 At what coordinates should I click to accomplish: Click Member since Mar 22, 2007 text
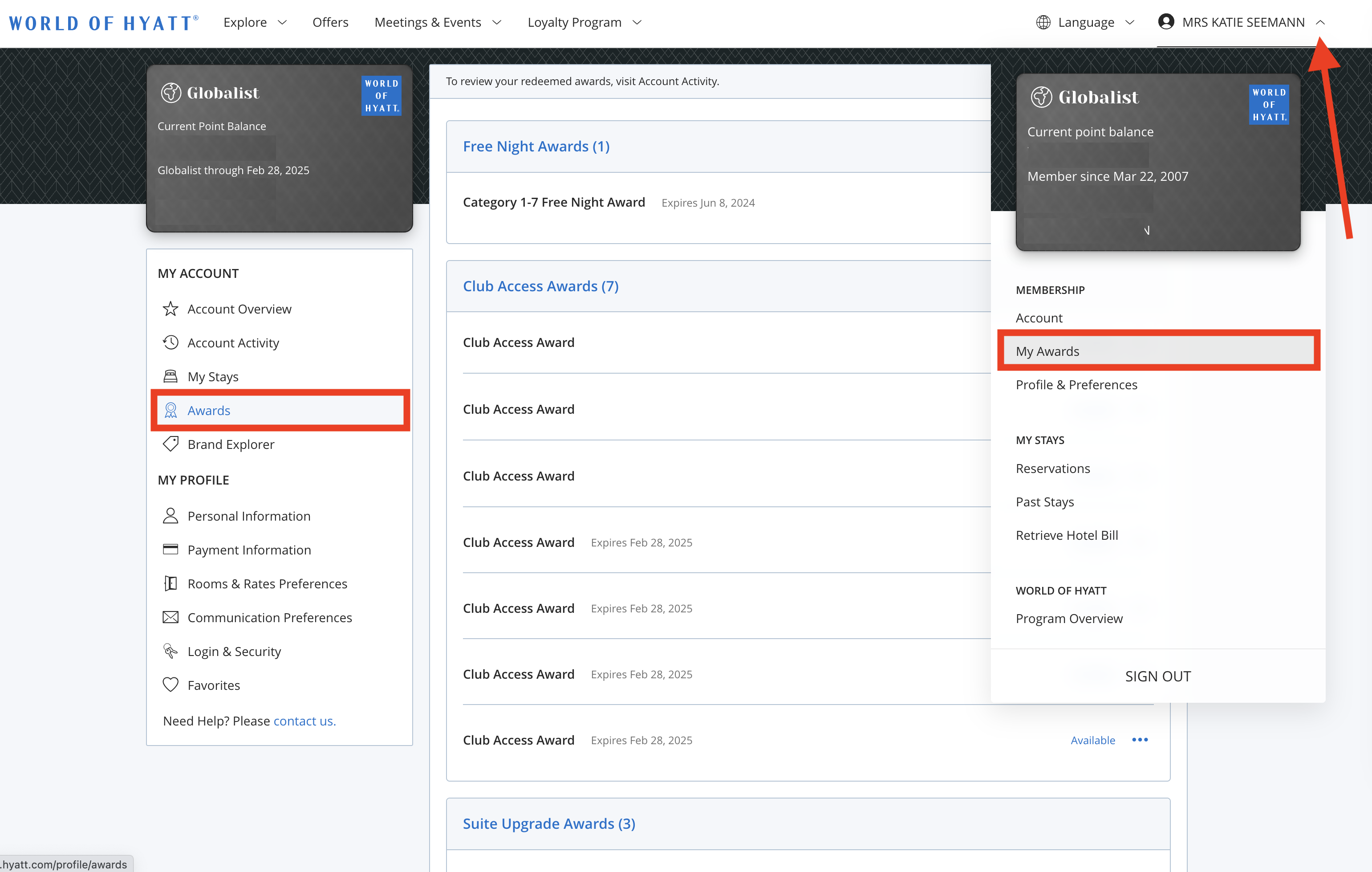coord(1108,176)
